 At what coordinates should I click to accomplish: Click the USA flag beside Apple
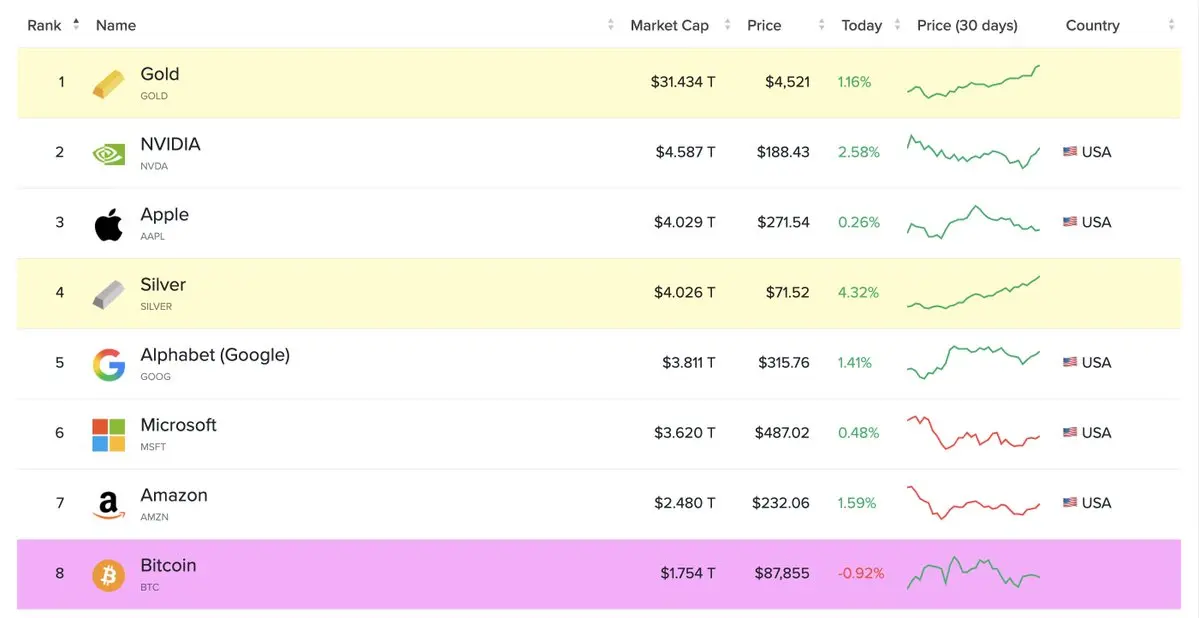(x=1070, y=222)
